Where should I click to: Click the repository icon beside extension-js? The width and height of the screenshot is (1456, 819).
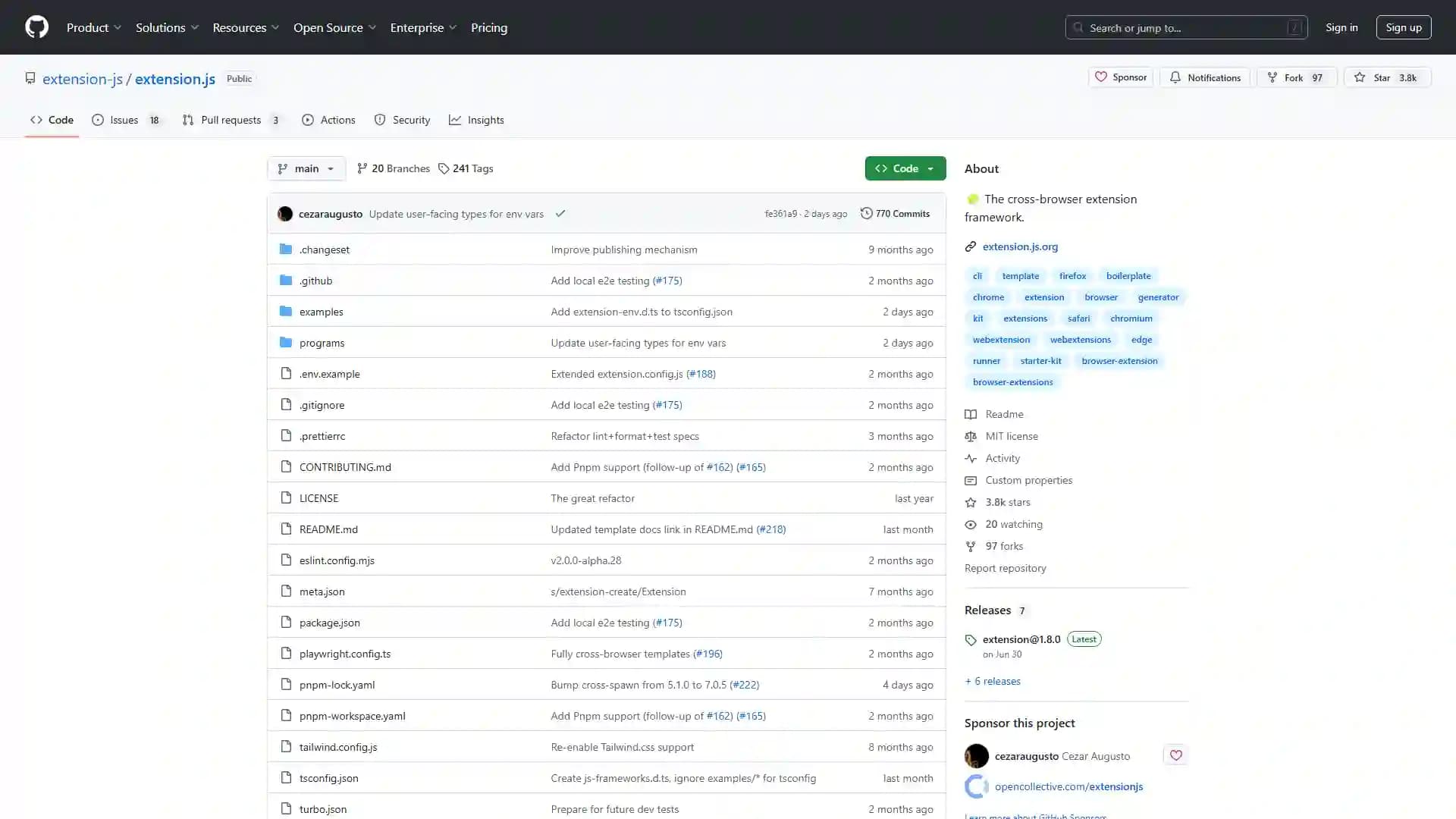pos(30,78)
